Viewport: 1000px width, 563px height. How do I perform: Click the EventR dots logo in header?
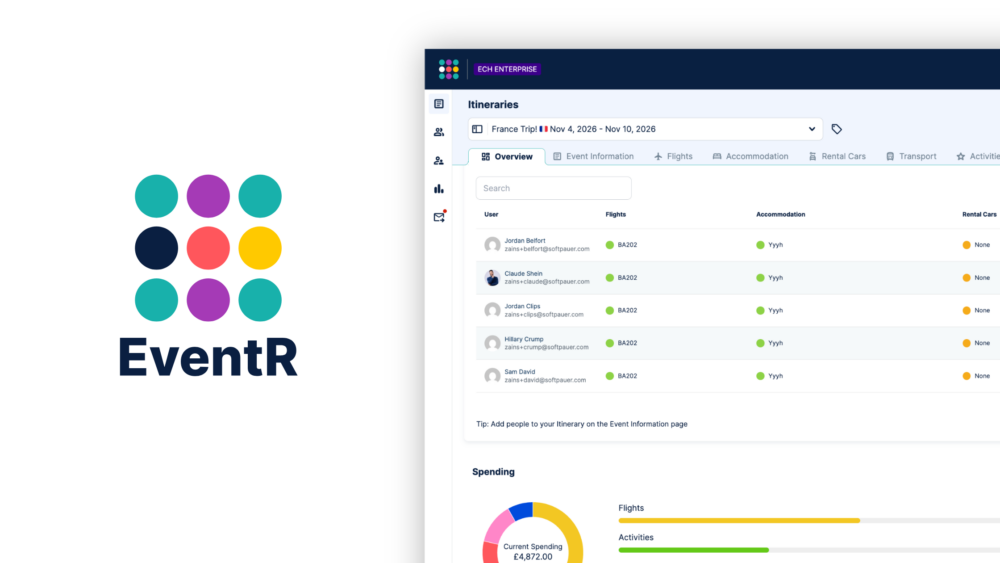pos(448,69)
